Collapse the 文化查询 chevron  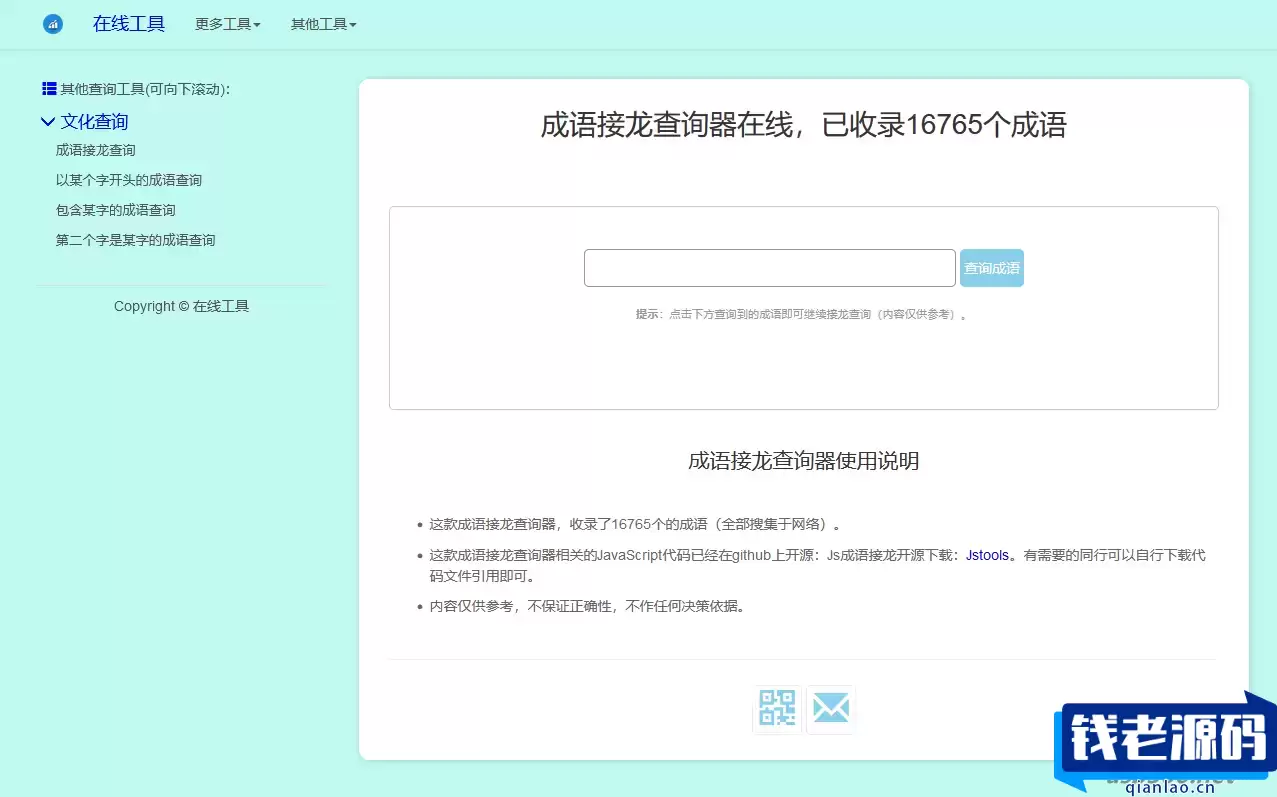(47, 122)
